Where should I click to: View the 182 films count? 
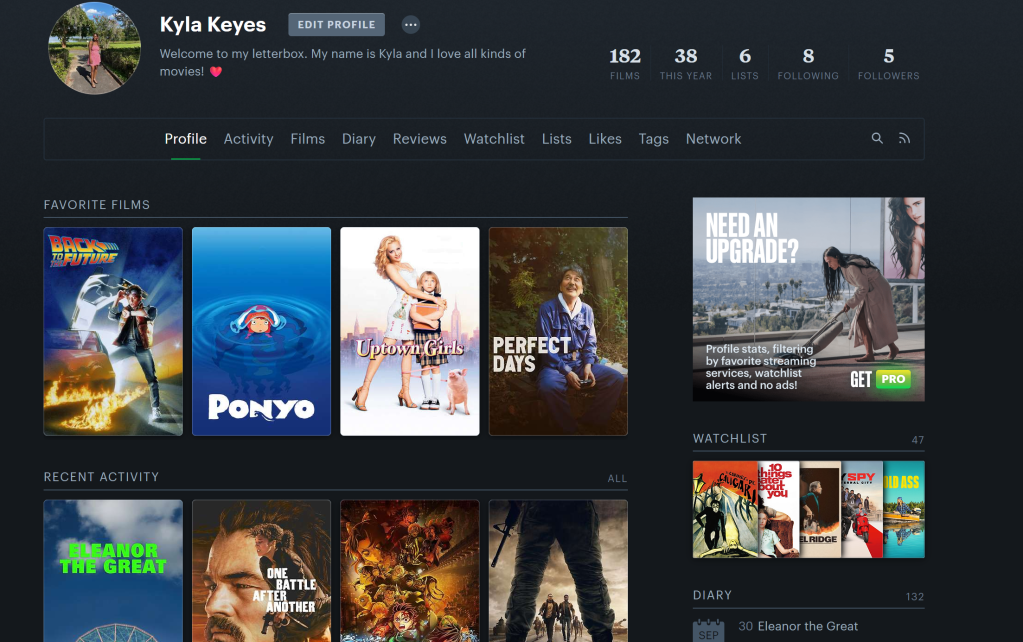[x=625, y=63]
